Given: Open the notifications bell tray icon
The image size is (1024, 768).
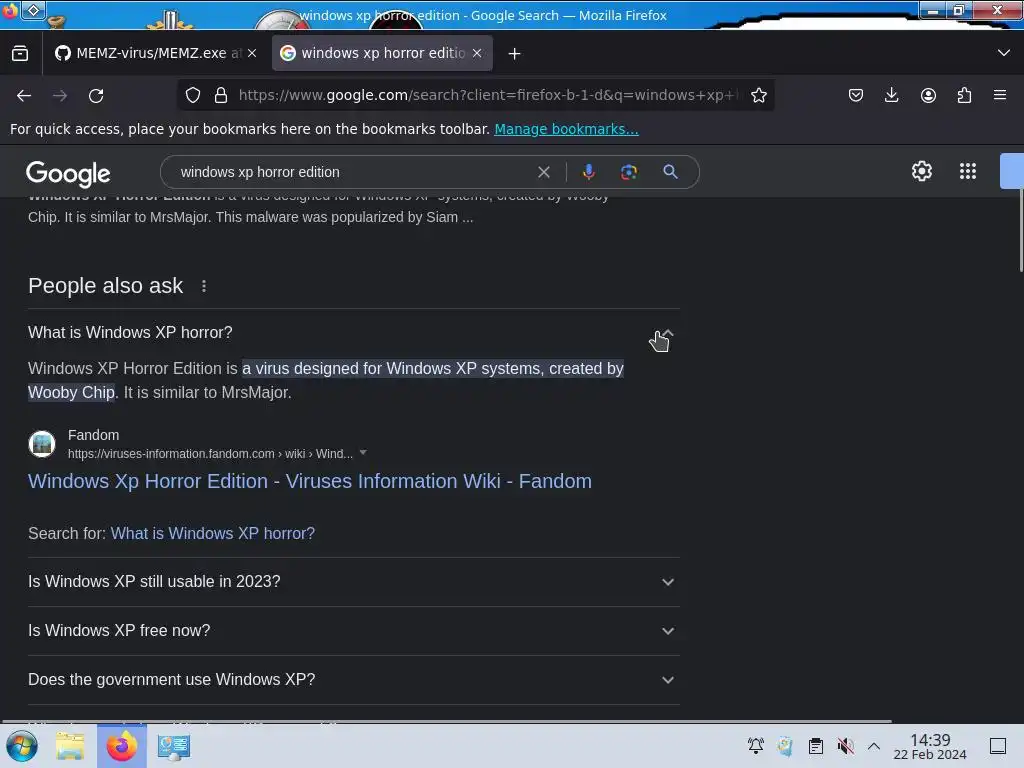Looking at the screenshot, I should click(756, 746).
